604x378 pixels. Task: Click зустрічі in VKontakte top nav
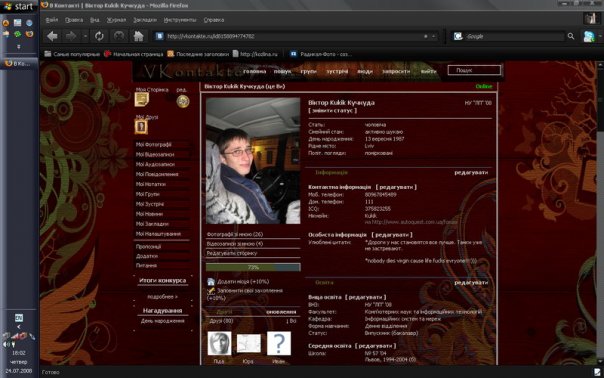337,71
